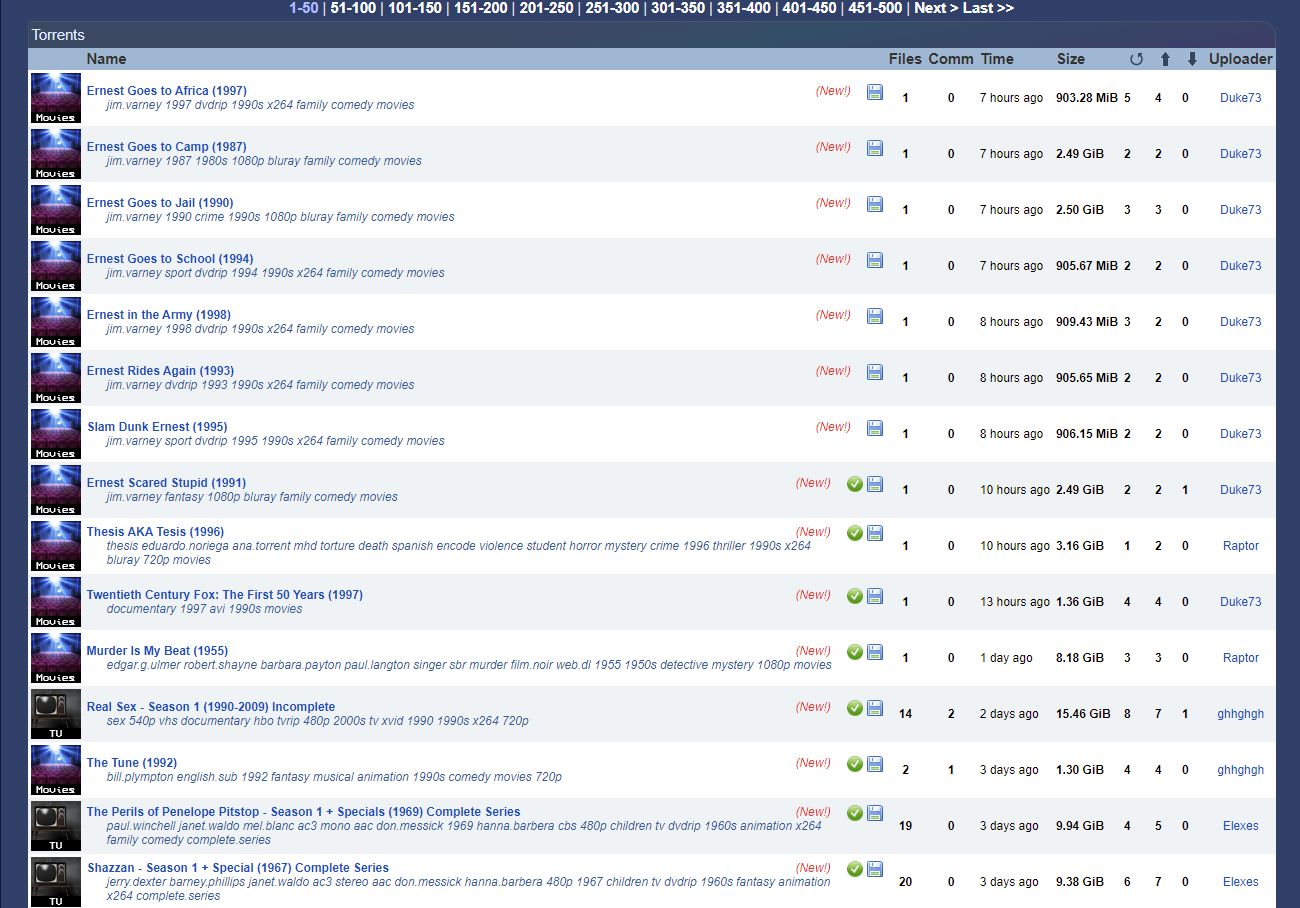
Task: Click the disk icon for Real Sex Season 1
Action: tap(875, 708)
